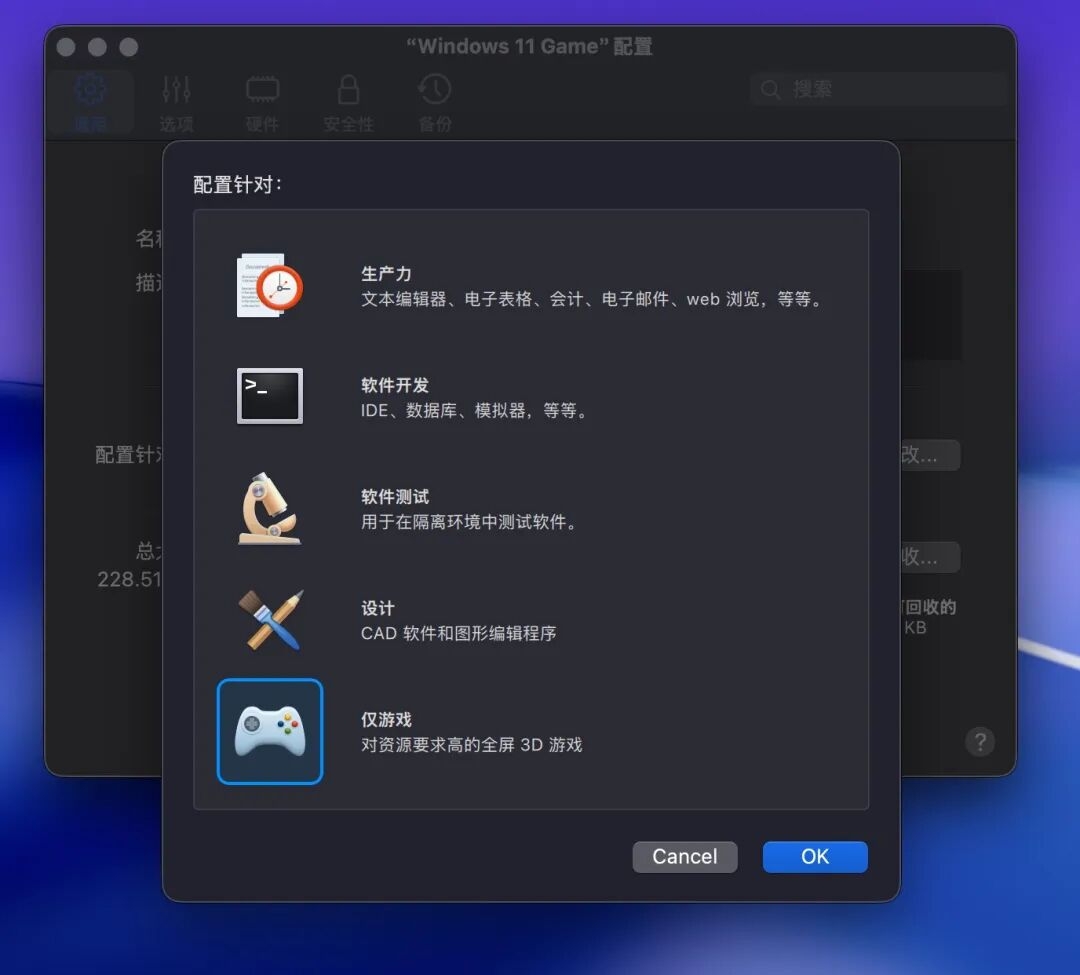Select the Games Only gamepad icon
The width and height of the screenshot is (1080, 975).
269,731
